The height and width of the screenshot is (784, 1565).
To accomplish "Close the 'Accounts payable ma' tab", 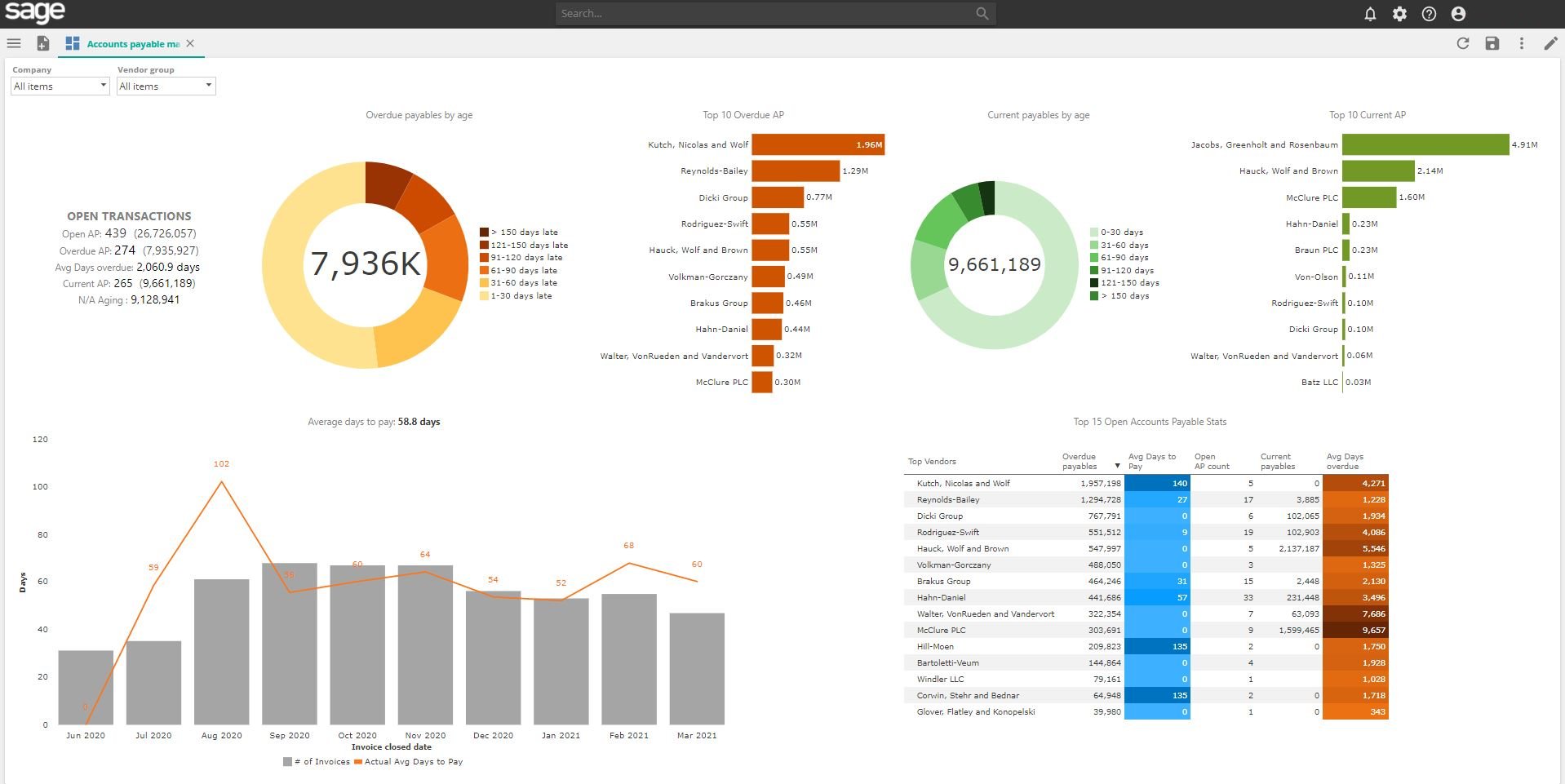I will 191,43.
